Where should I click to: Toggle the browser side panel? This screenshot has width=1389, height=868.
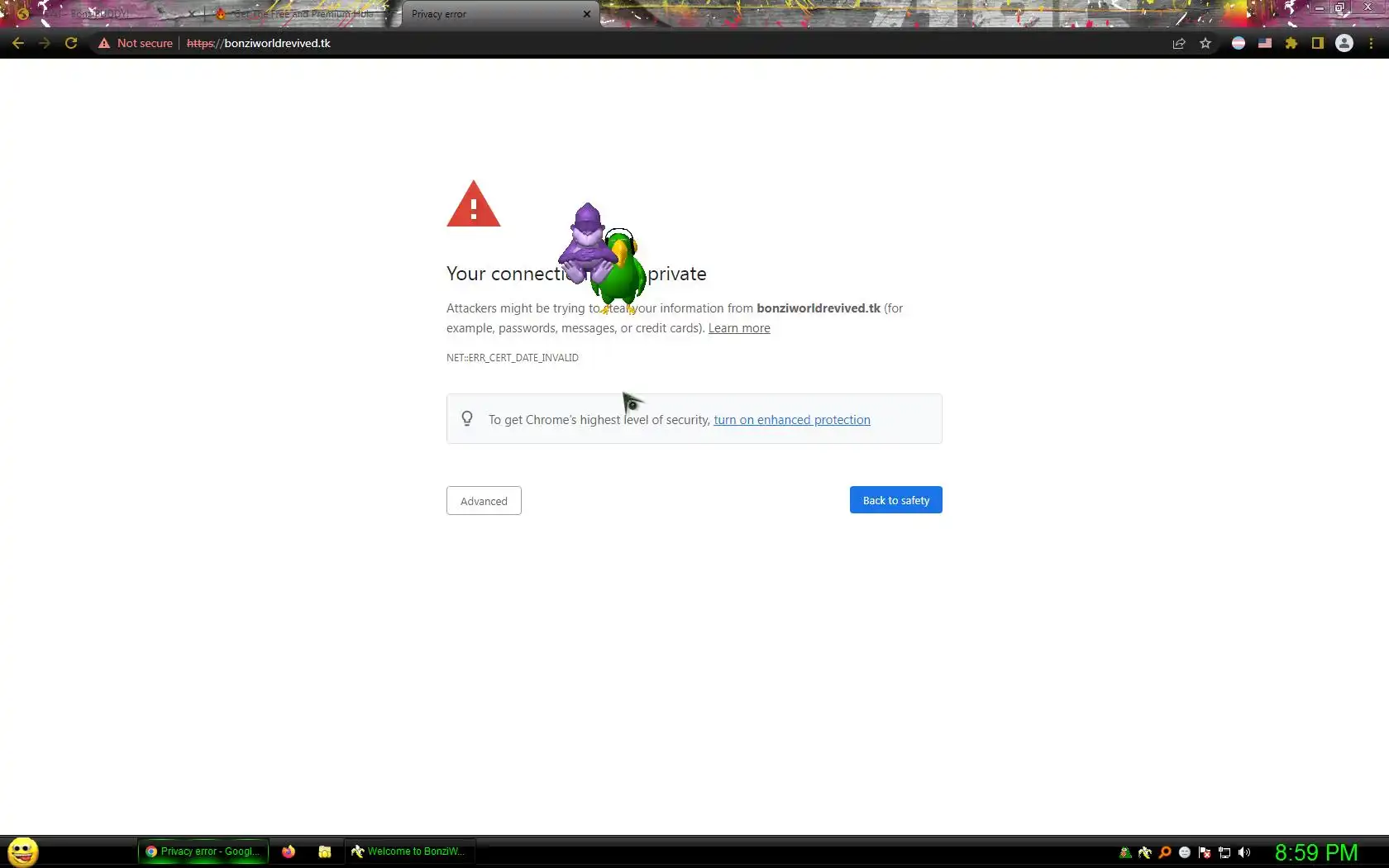1318,43
